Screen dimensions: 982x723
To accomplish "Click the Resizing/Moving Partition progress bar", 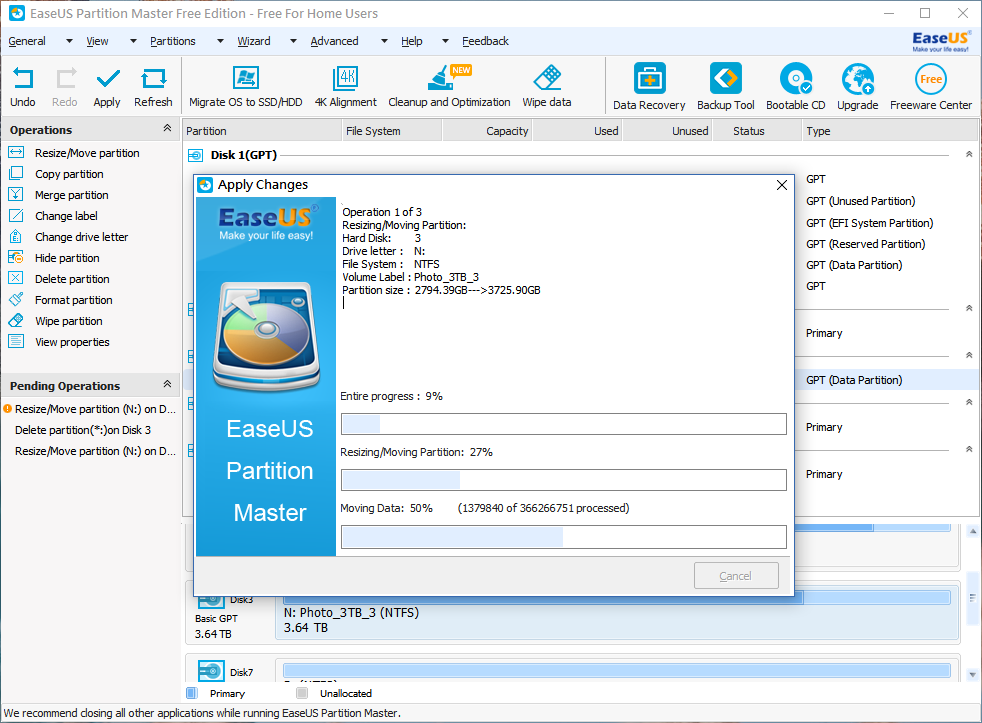I will tap(564, 480).
